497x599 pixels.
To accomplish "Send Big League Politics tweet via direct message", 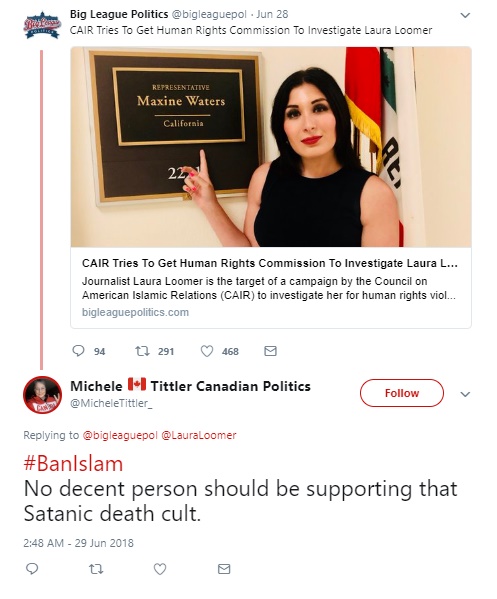I will [270, 351].
